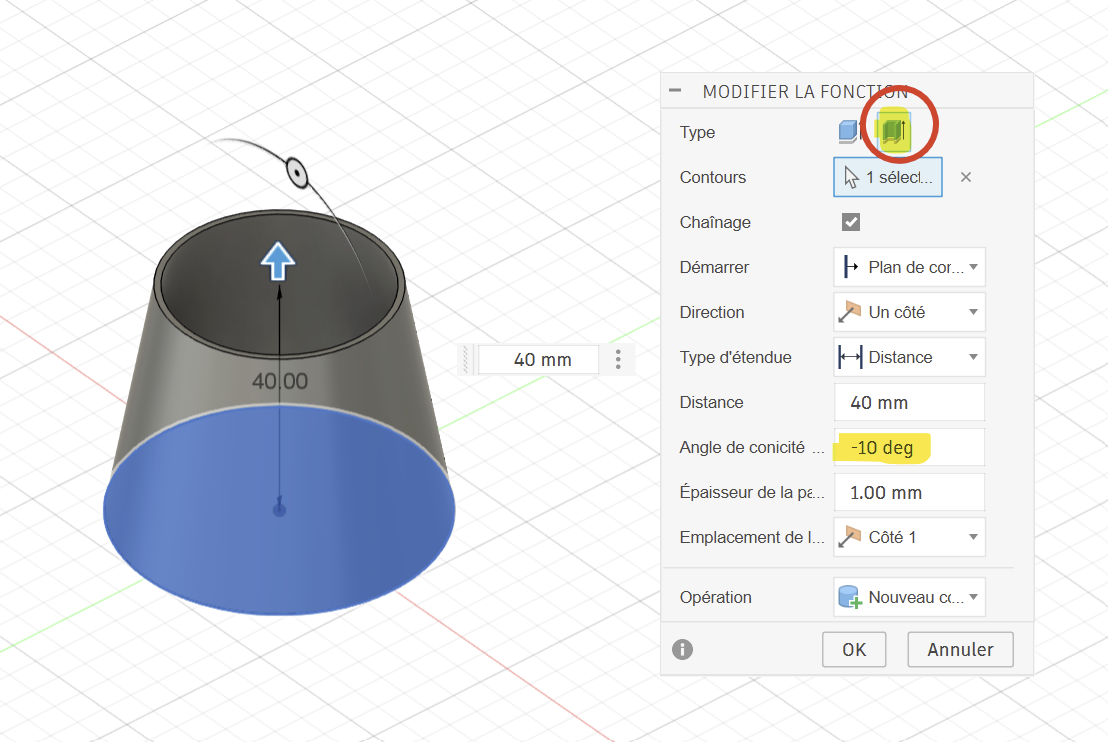The height and width of the screenshot is (742, 1108).
Task: Open the Démarrer dropdown showing Plan de cor...
Action: (909, 267)
